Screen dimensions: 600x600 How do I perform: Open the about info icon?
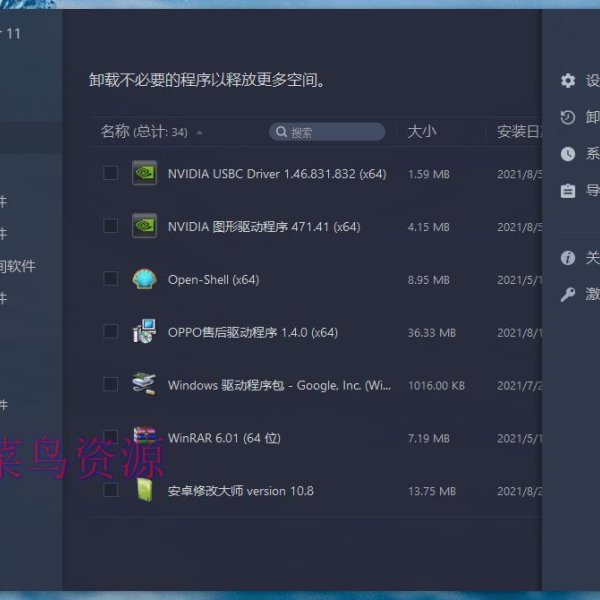point(568,258)
